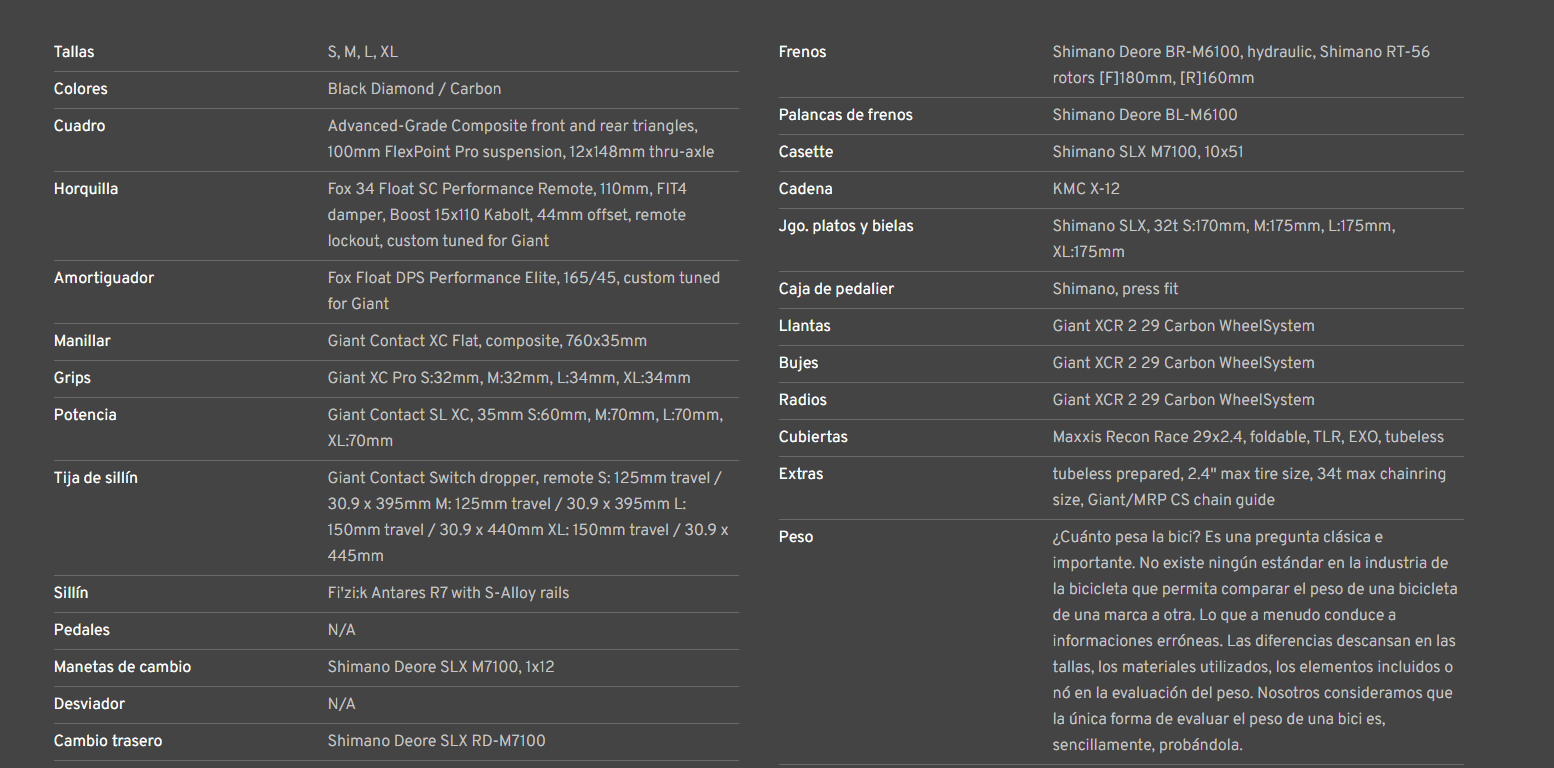Click the Jgo. platos y bielas label
Screen dimensions: 1554x768
click(846, 226)
